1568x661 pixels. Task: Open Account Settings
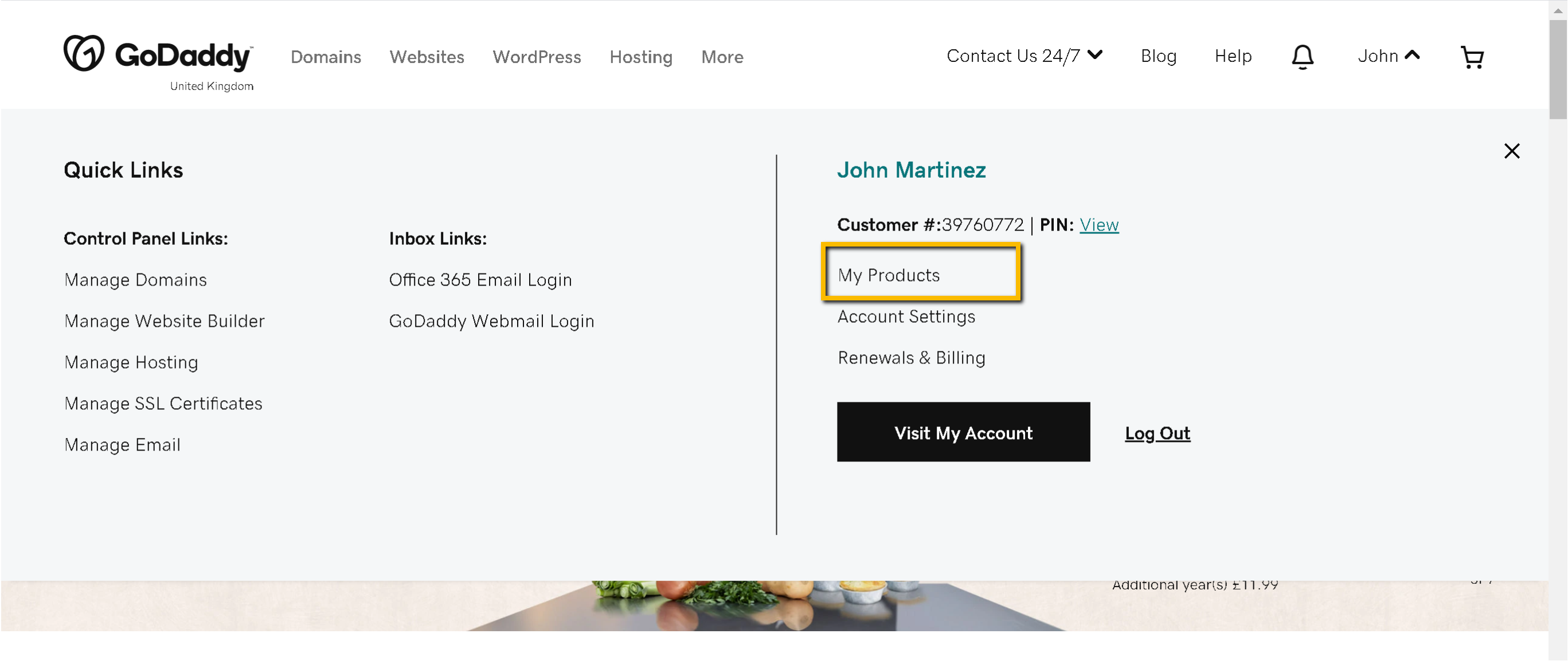[906, 316]
